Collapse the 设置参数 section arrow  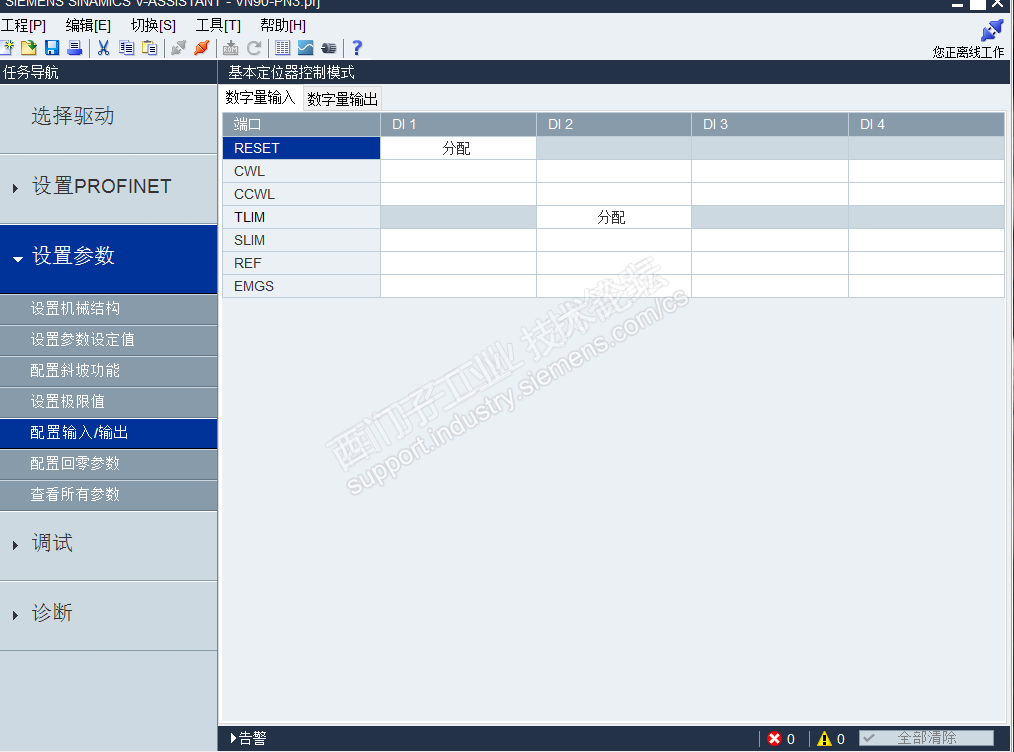click(17, 259)
